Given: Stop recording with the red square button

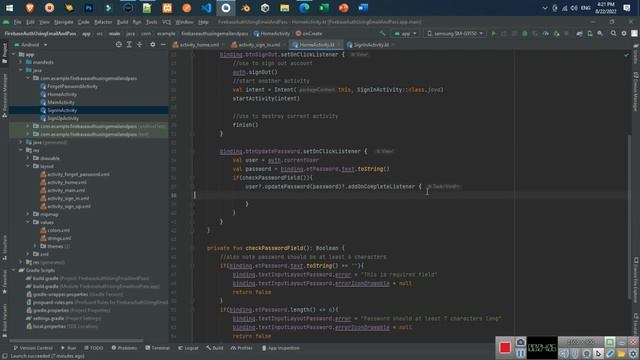Looking at the screenshot, I should [x=505, y=347].
